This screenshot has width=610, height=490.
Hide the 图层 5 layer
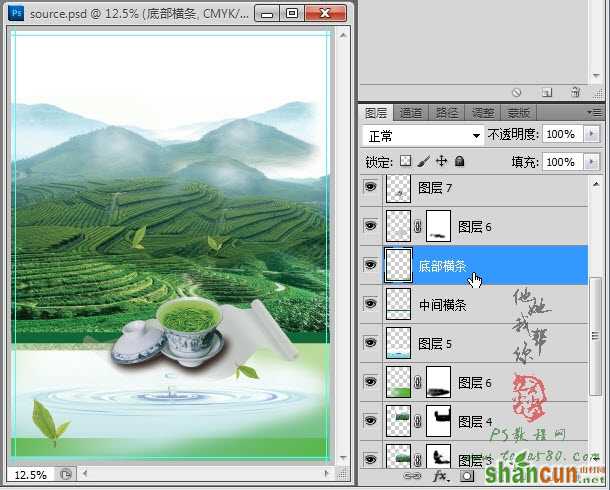[x=370, y=343]
